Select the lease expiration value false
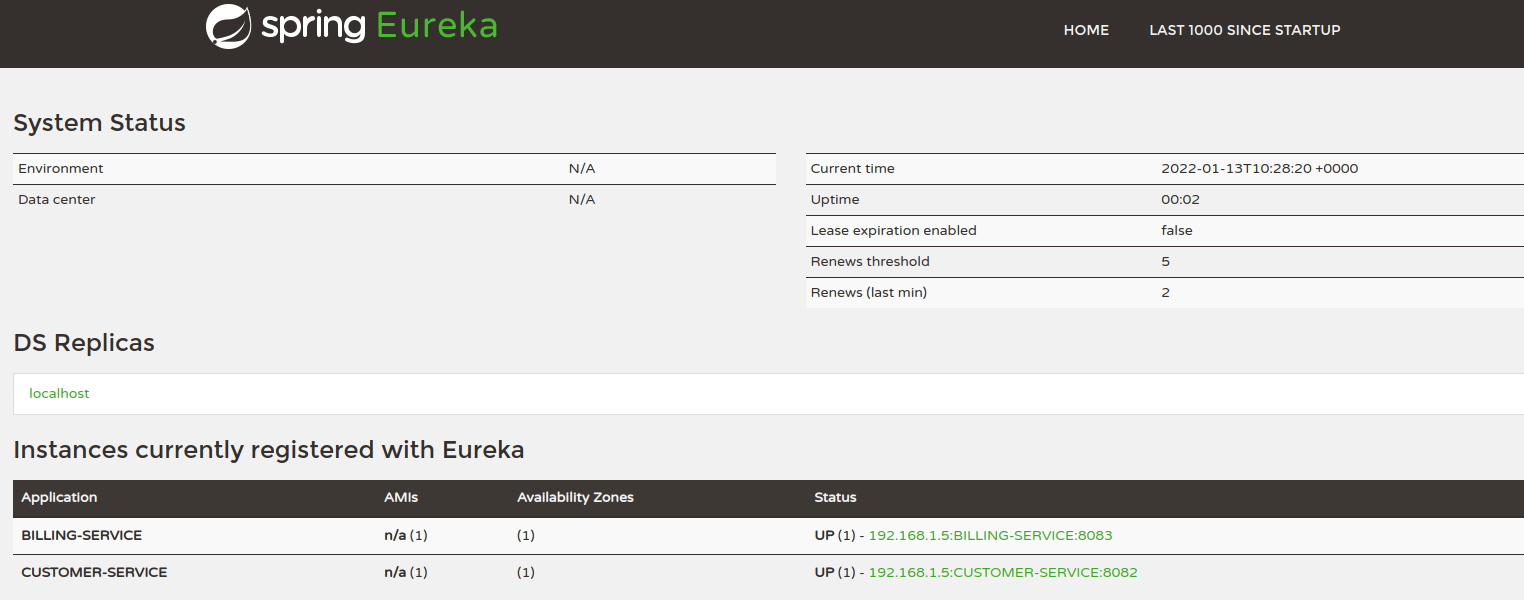Screen dimensions: 1524x600 pyautogui.click(x=1177, y=231)
